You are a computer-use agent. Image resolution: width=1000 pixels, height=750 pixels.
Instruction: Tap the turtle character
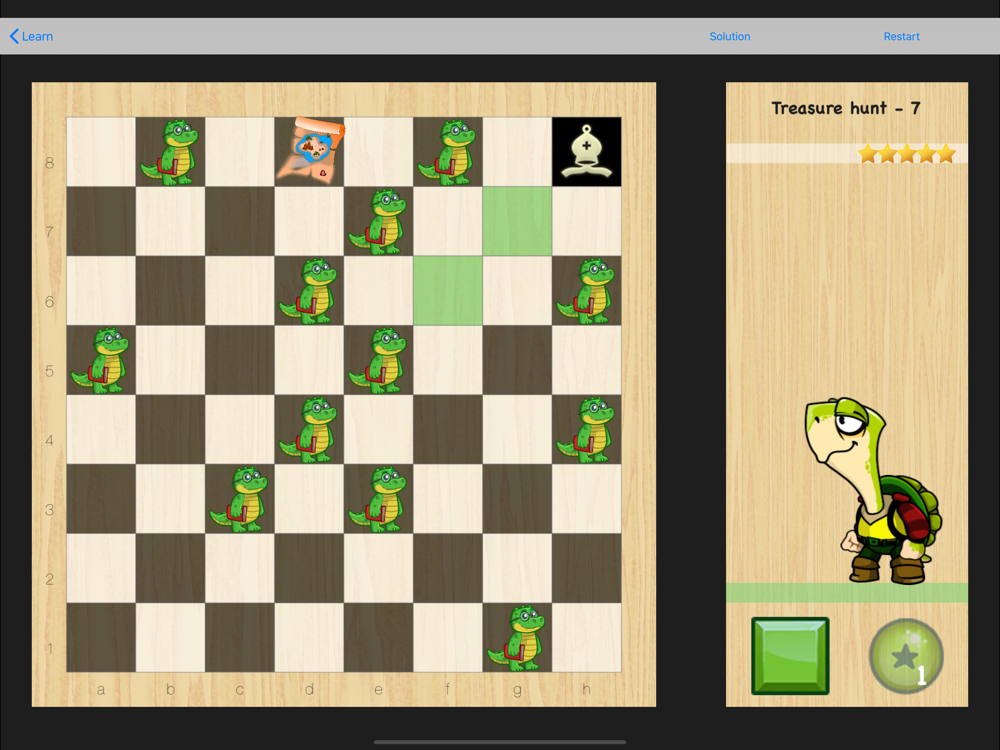(x=872, y=491)
